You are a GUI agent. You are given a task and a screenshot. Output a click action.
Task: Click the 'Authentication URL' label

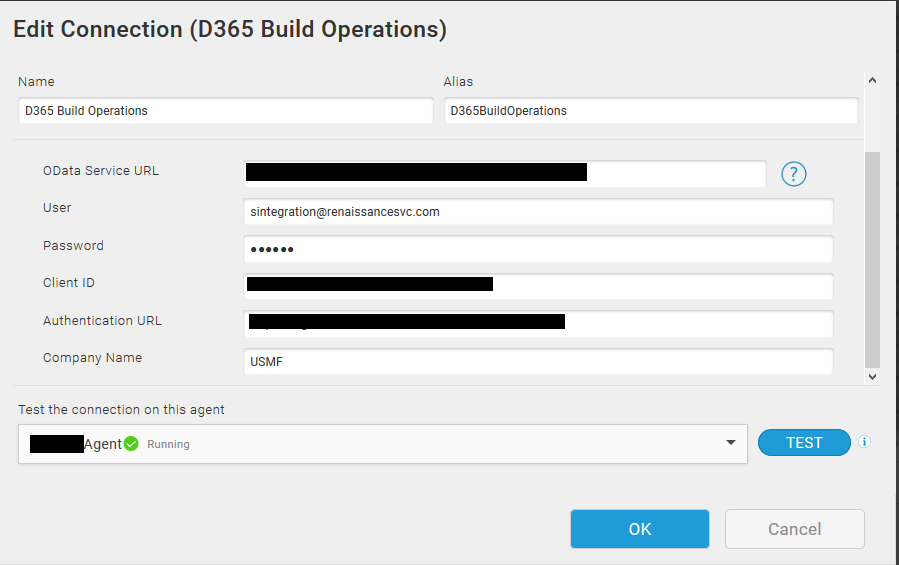click(x=102, y=320)
